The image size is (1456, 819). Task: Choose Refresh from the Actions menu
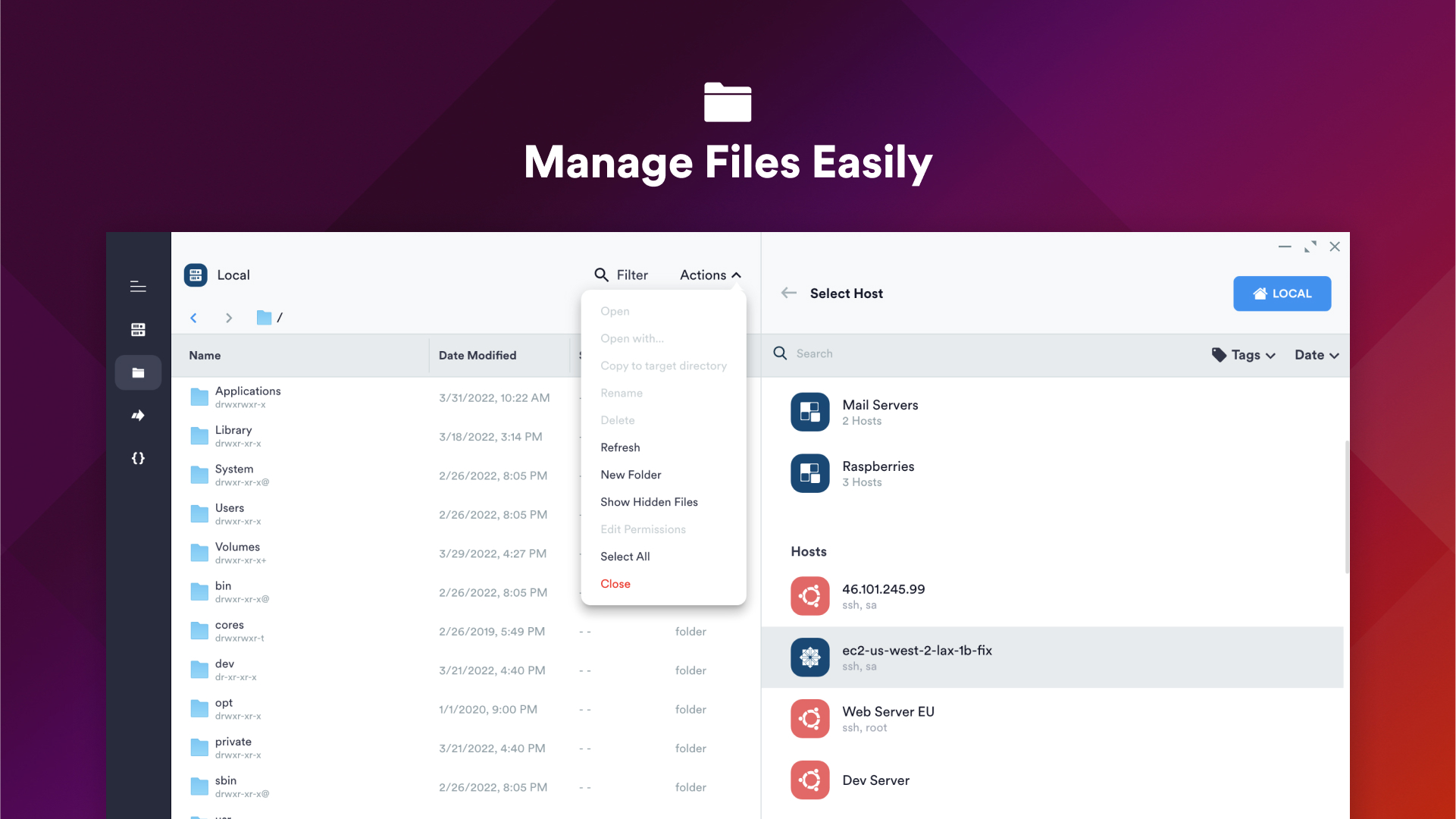point(620,447)
